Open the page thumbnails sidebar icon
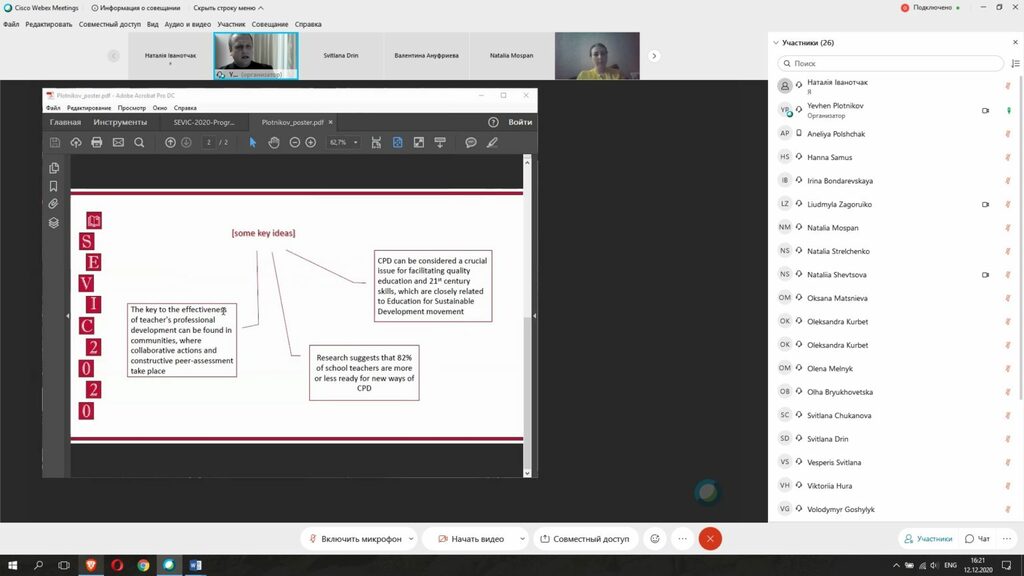1024x576 pixels. tap(54, 168)
